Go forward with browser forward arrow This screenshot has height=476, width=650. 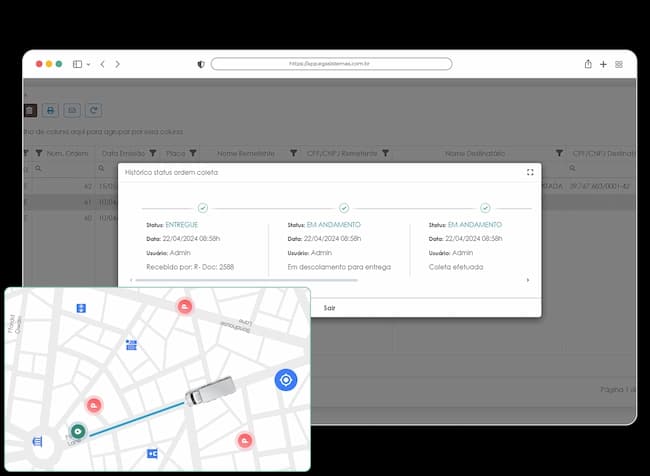[118, 64]
